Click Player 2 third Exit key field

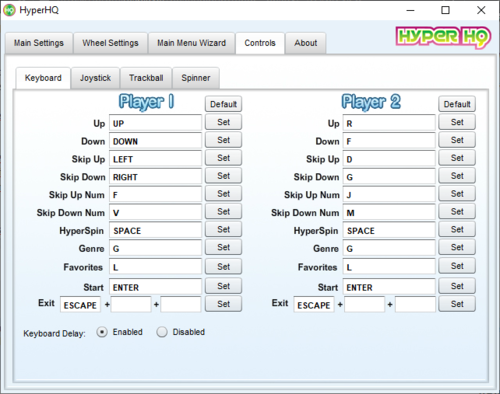pos(415,305)
